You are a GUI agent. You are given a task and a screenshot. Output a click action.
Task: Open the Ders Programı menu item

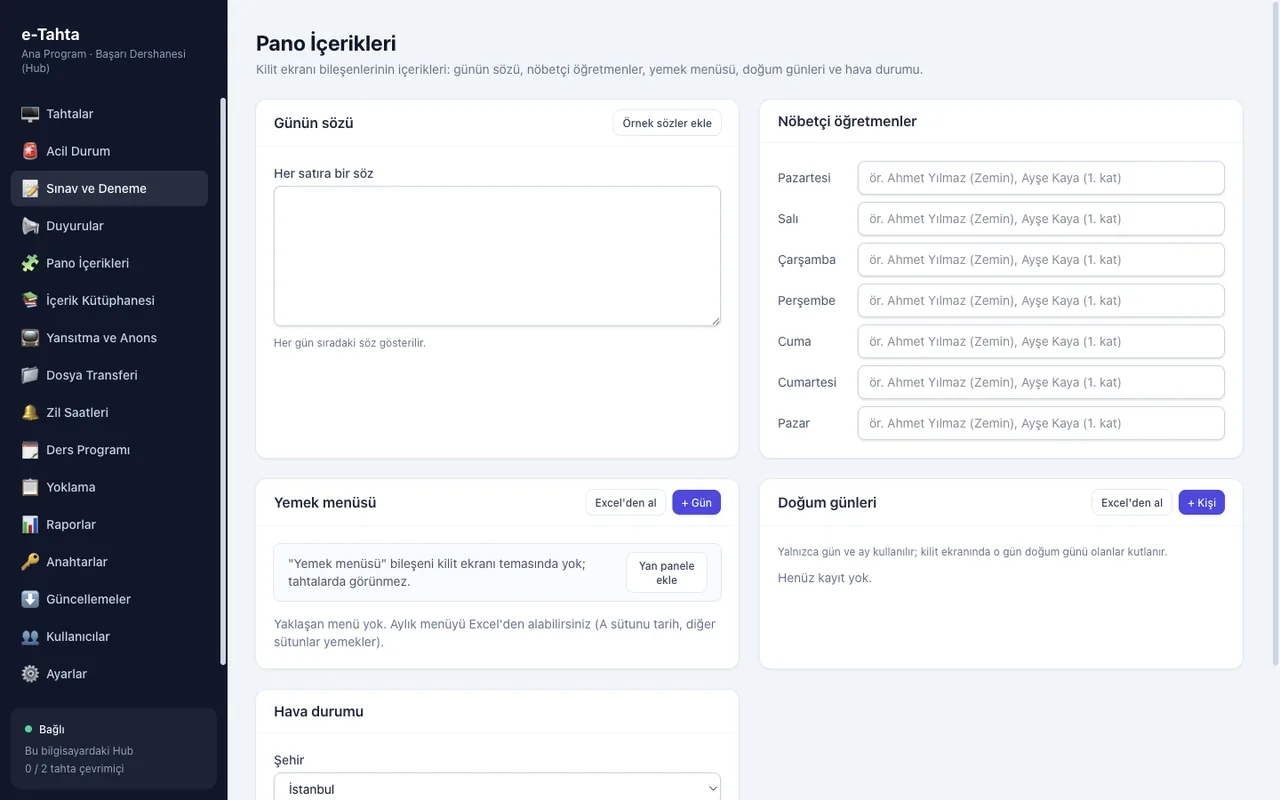click(109, 450)
